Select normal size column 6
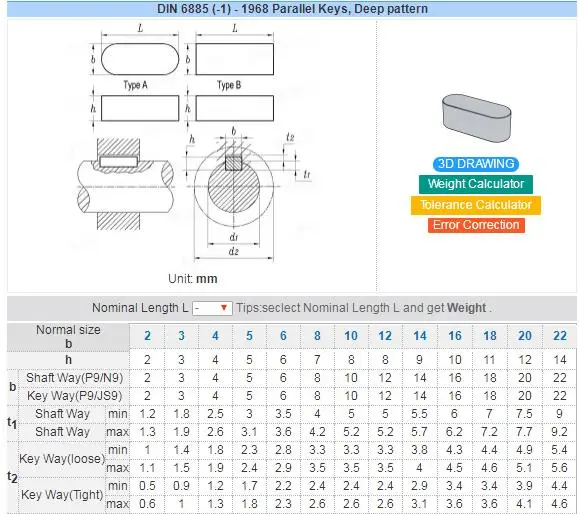The image size is (579, 514). [283, 336]
